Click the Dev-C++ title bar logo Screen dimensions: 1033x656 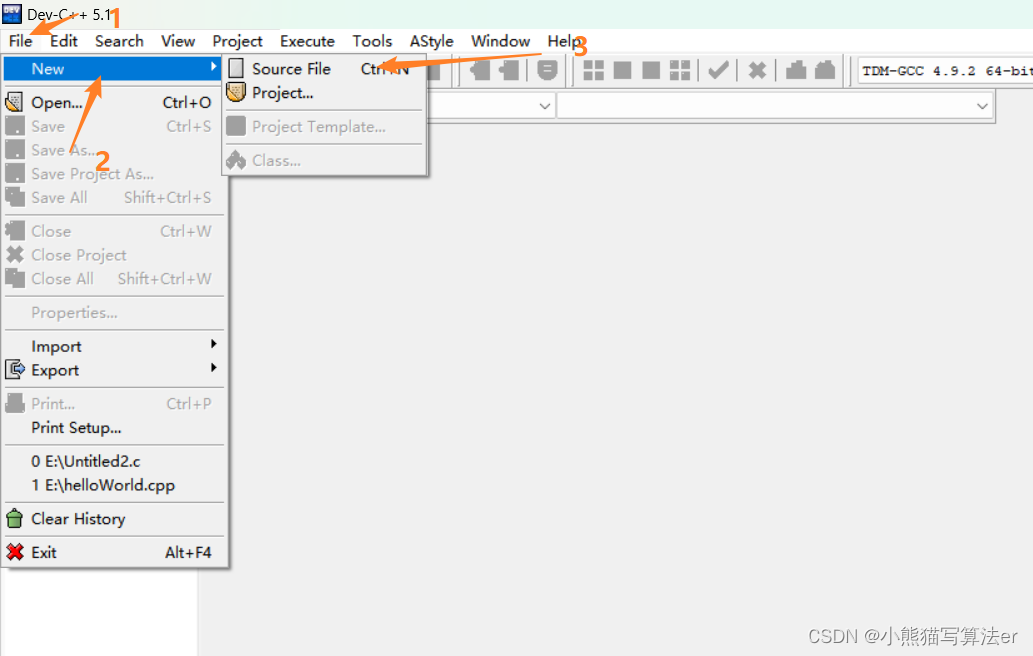click(12, 13)
